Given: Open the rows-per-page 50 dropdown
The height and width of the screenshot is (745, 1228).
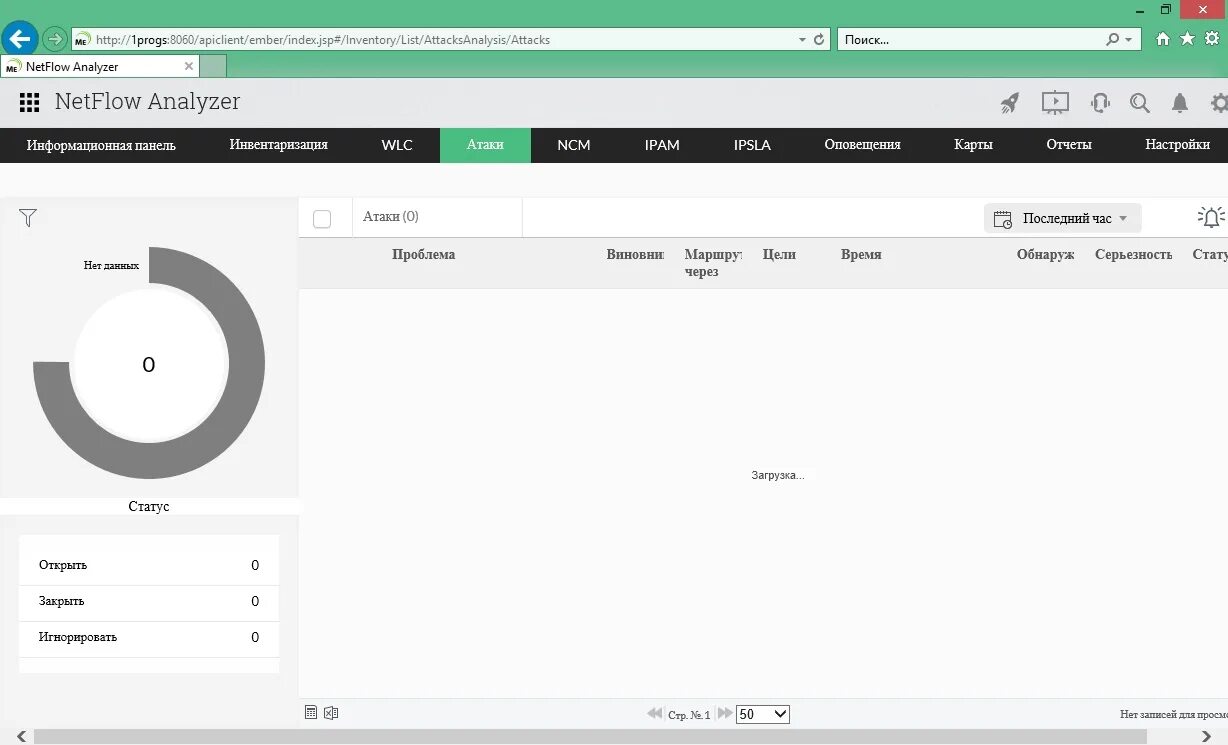Looking at the screenshot, I should 763,714.
